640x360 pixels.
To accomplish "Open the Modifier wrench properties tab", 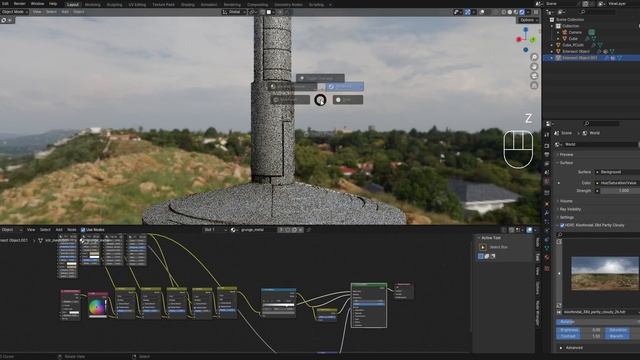I will [547, 213].
